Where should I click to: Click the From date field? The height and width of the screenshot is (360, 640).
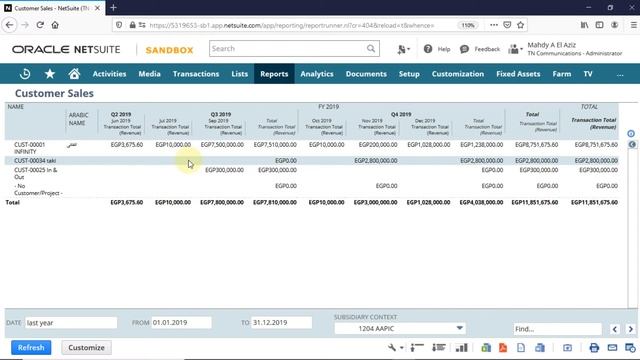[182, 322]
